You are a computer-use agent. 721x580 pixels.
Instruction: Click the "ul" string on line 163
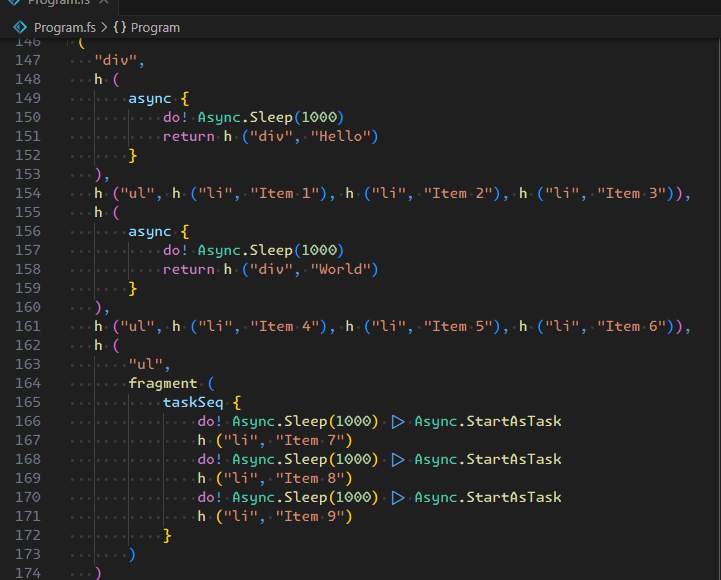point(145,364)
